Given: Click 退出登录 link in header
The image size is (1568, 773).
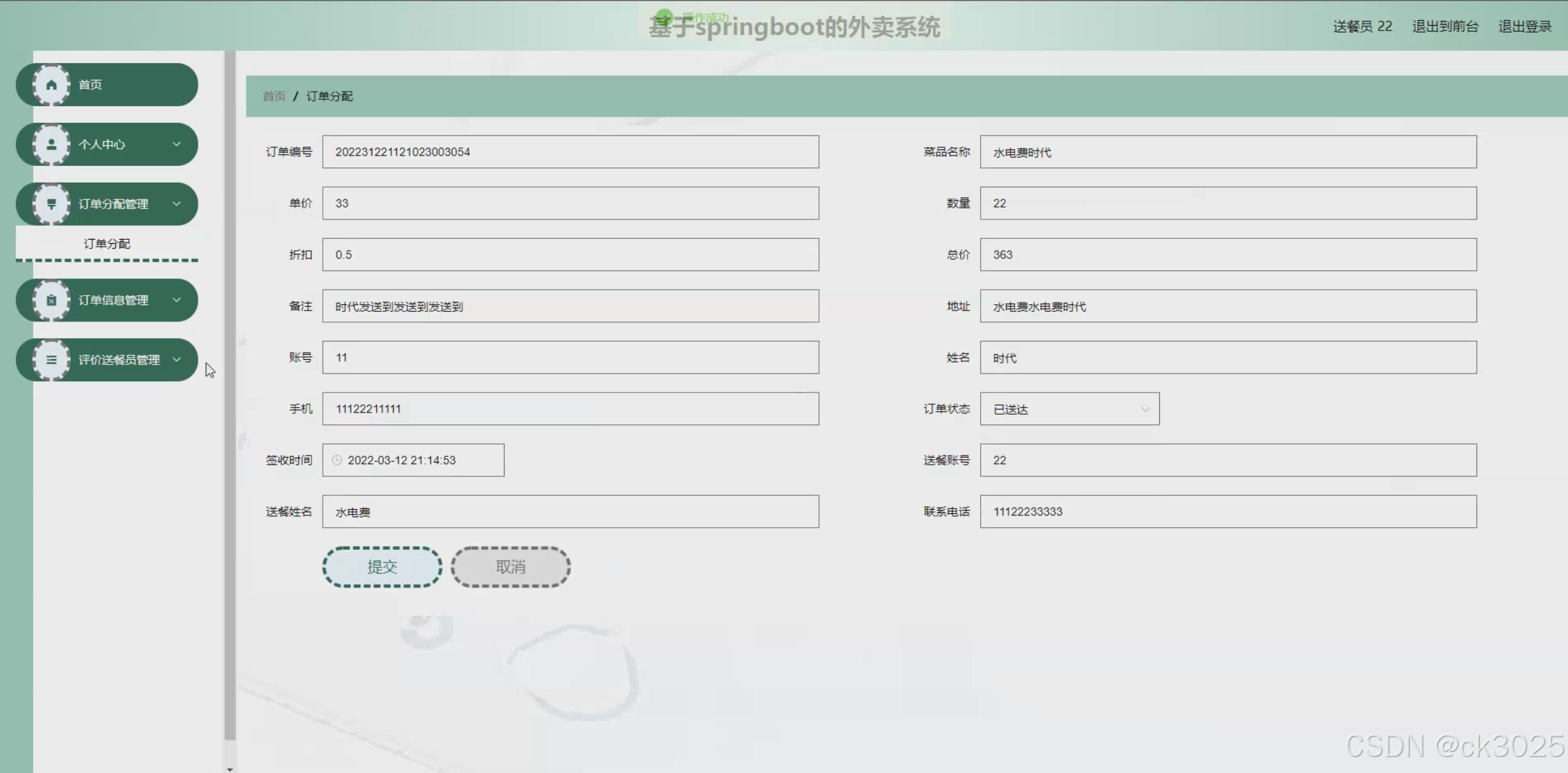Looking at the screenshot, I should (1524, 26).
